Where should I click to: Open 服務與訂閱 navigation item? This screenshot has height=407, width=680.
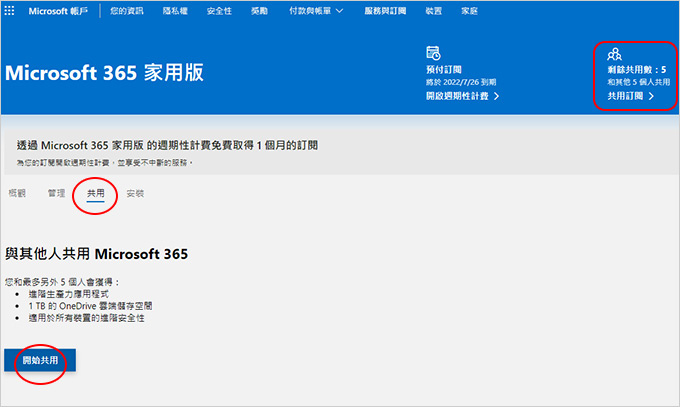[385, 11]
